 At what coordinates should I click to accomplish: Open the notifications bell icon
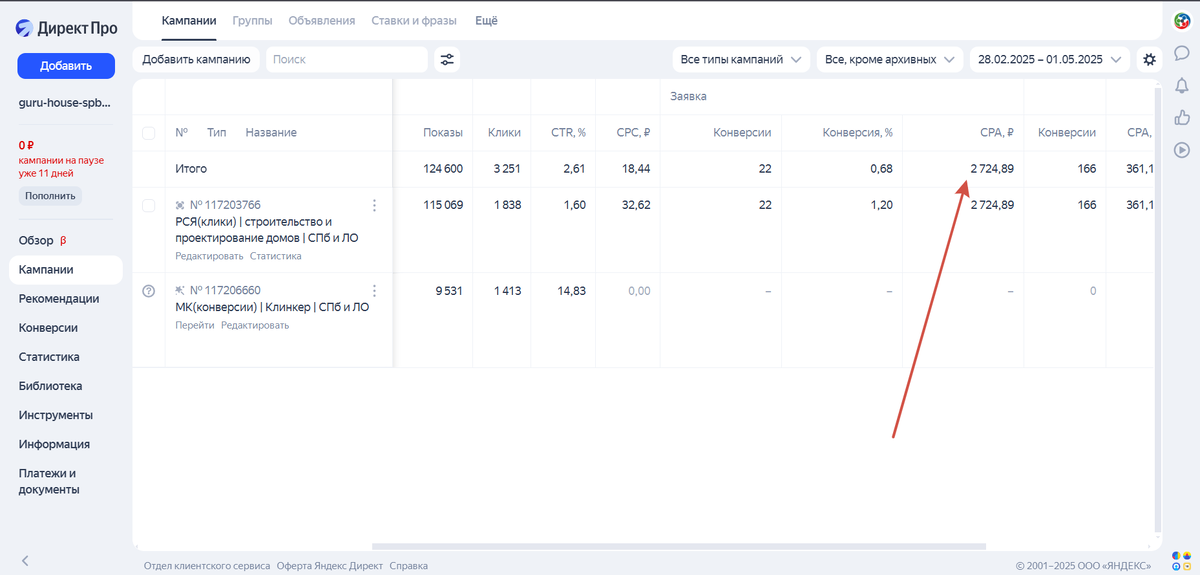tap(1181, 85)
